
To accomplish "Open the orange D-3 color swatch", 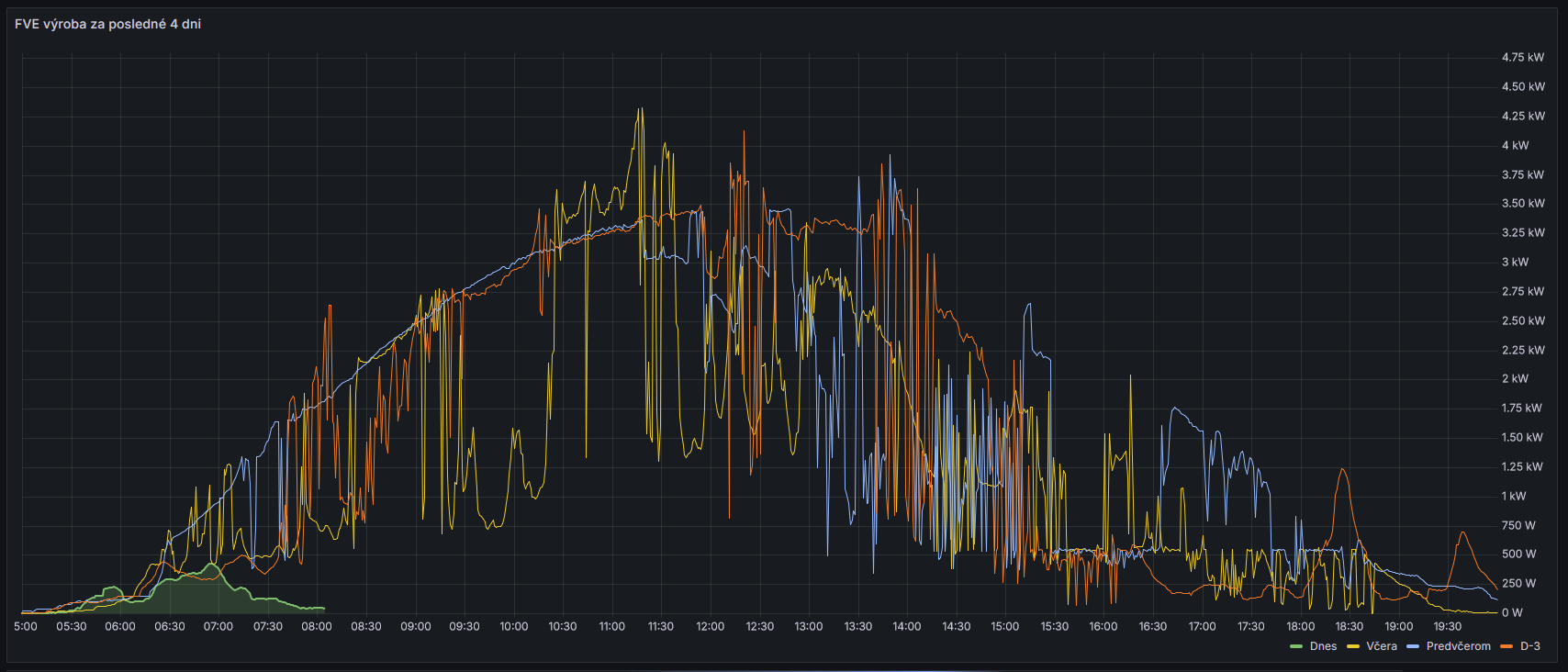I will click(x=1506, y=646).
